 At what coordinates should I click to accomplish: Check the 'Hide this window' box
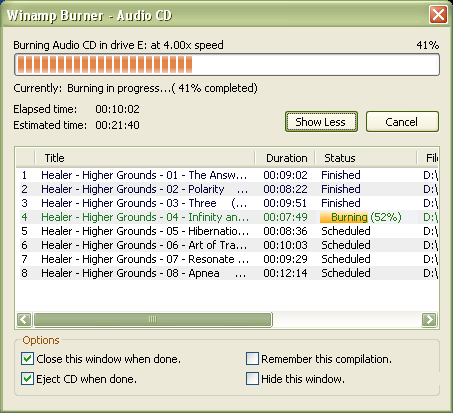[252, 379]
